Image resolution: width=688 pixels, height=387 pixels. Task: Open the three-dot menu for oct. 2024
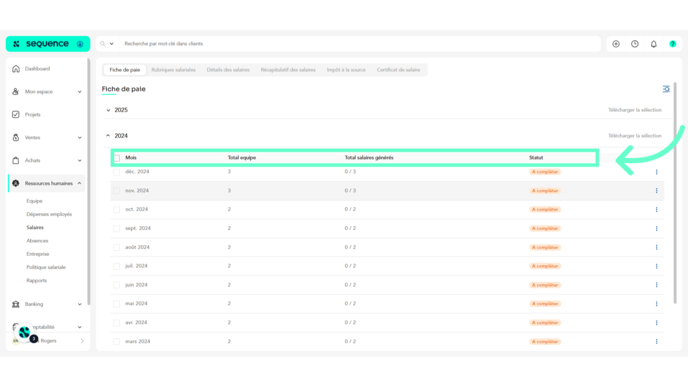click(656, 210)
